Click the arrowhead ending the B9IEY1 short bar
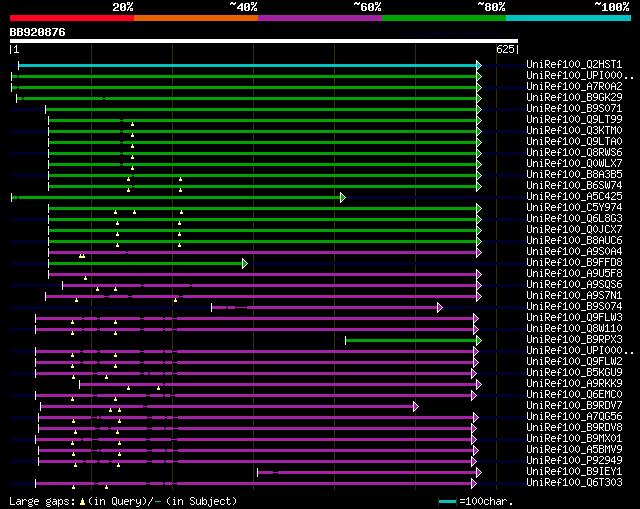The image size is (640, 509). click(x=479, y=472)
